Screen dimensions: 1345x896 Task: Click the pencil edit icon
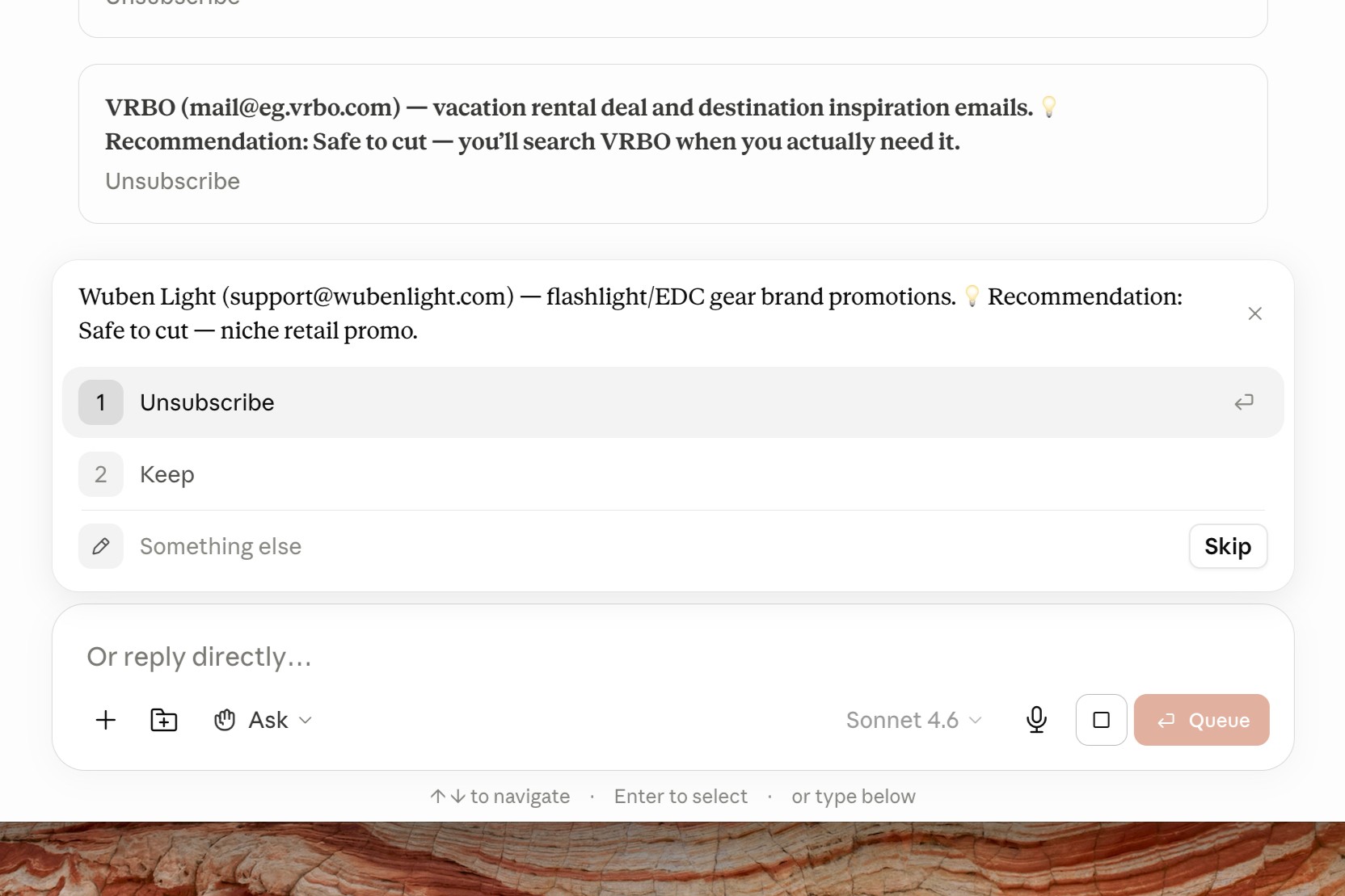pyautogui.click(x=101, y=546)
